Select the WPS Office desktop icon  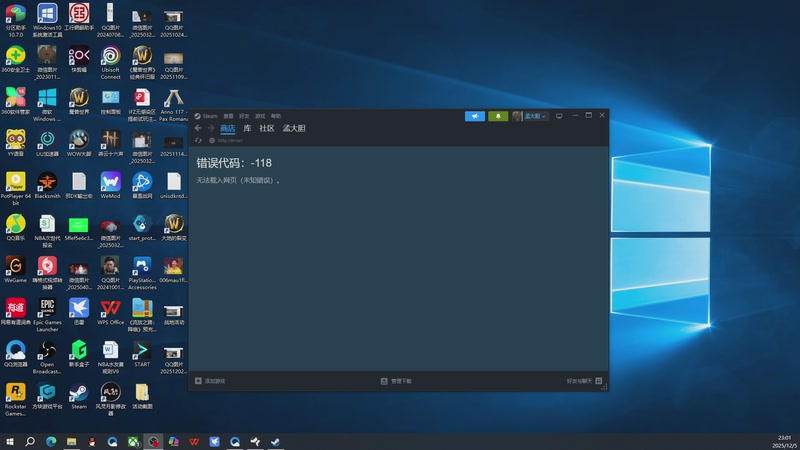(110, 312)
